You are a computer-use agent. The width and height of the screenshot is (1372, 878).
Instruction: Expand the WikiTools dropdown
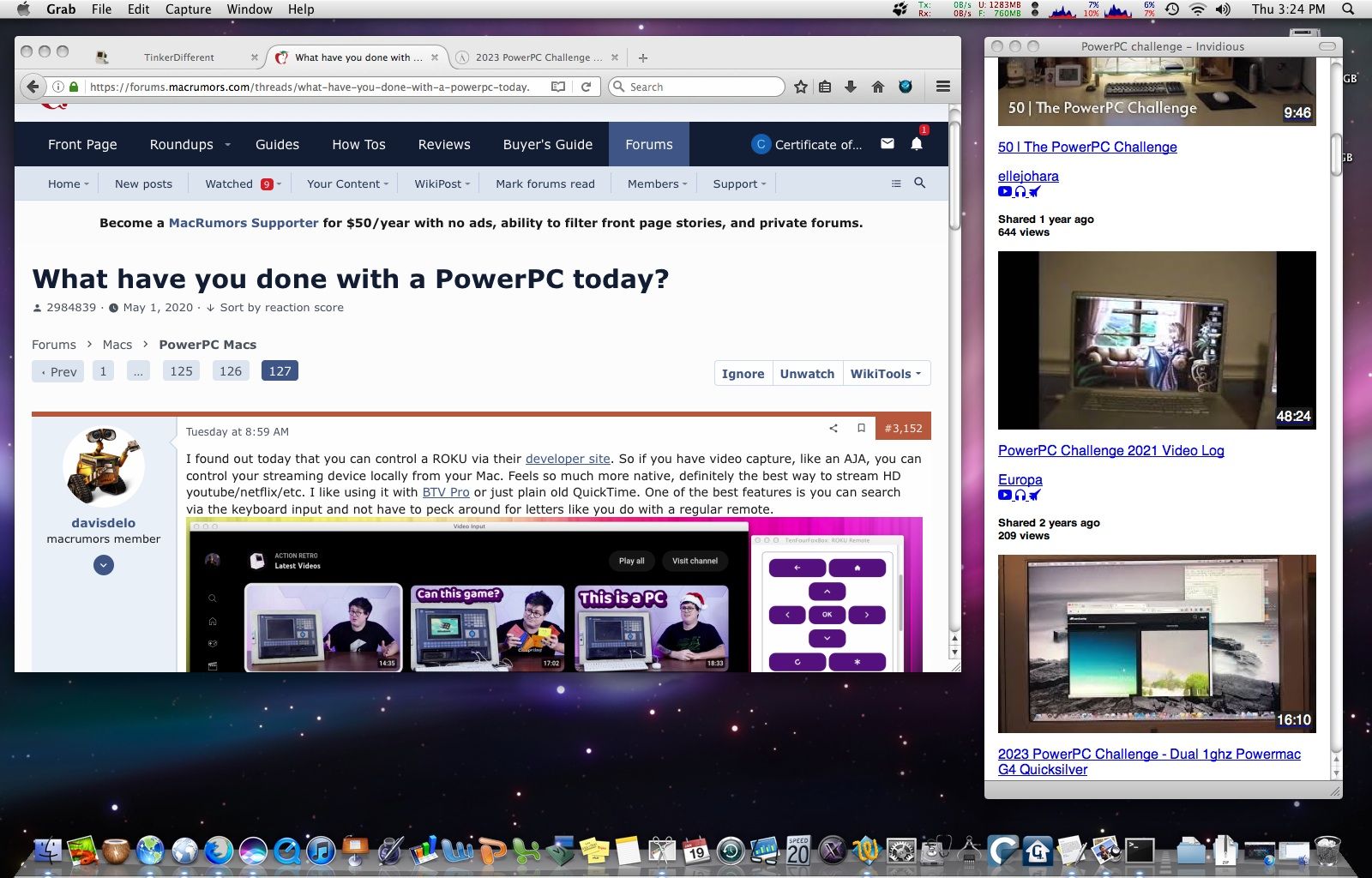pos(886,374)
